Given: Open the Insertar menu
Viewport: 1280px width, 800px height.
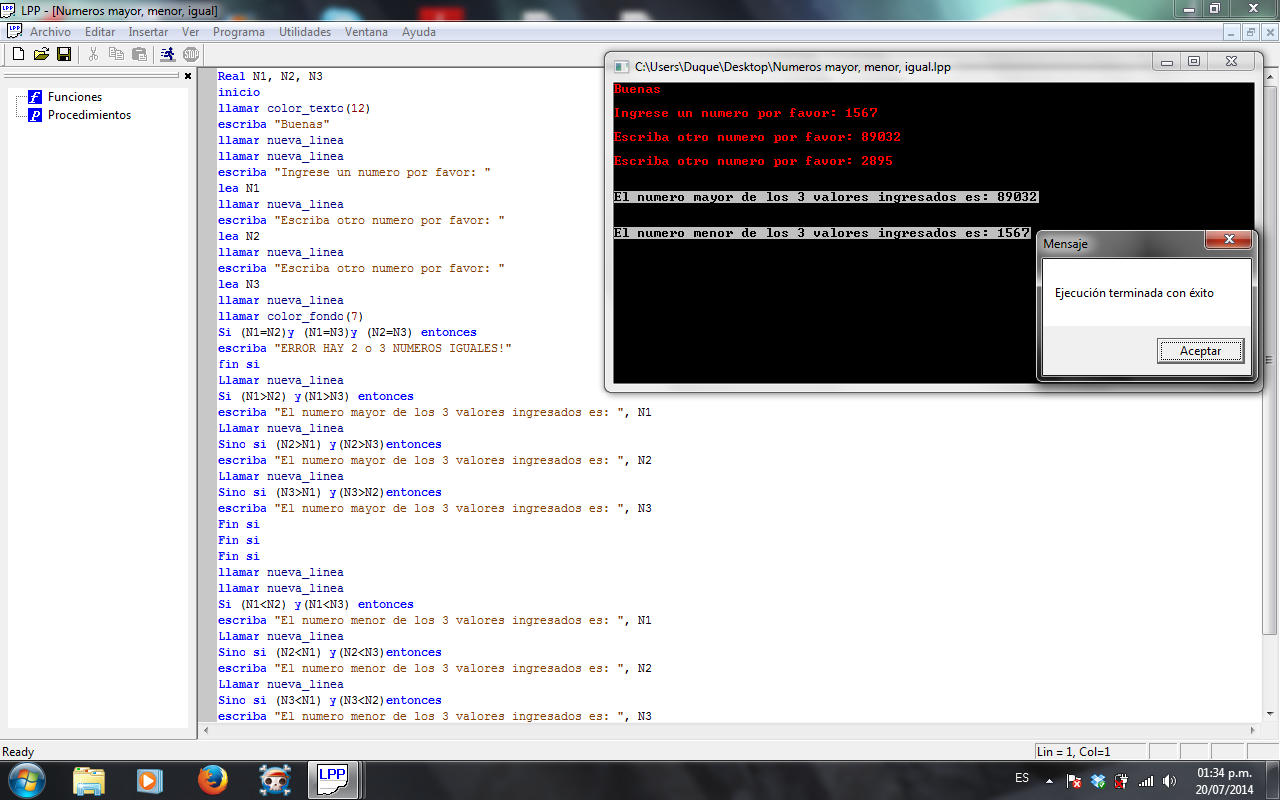Looking at the screenshot, I should pos(148,32).
